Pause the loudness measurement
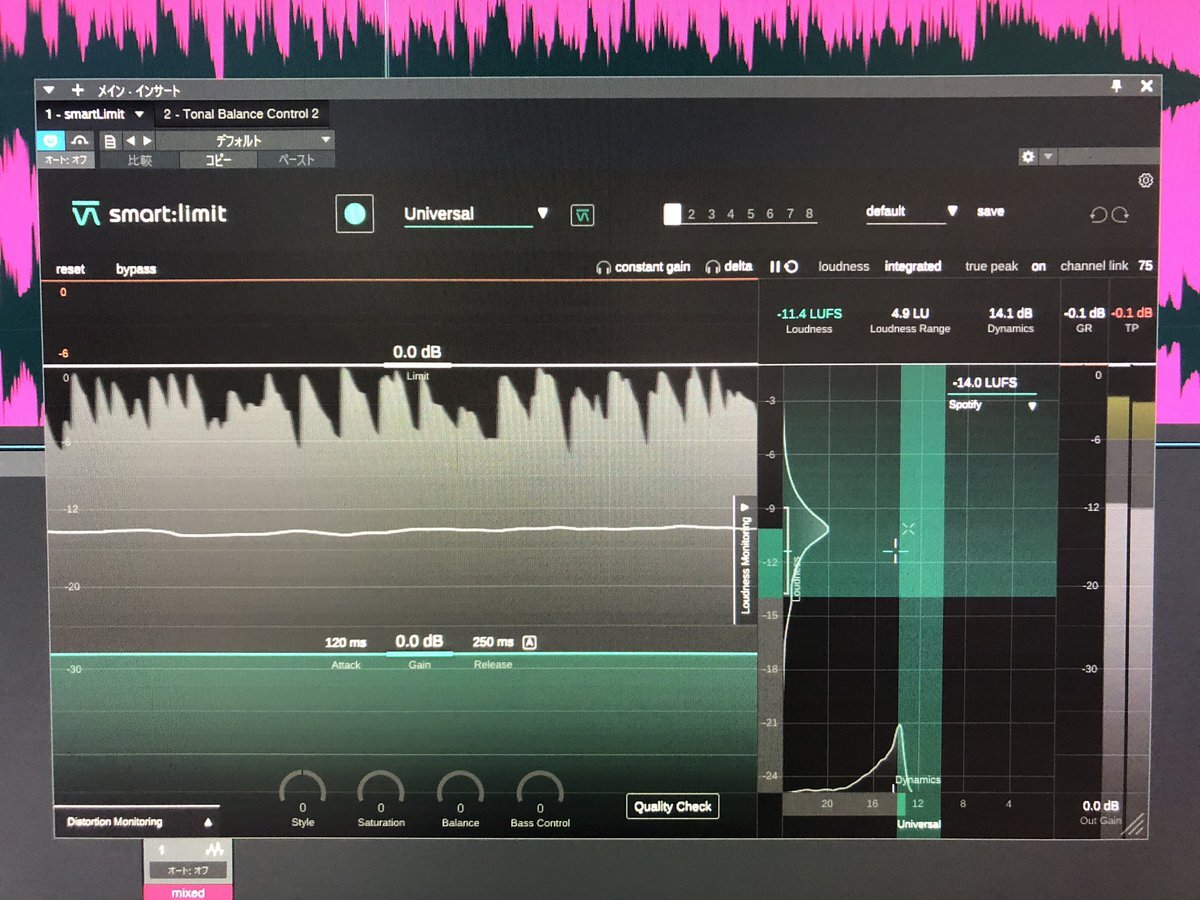 point(775,267)
